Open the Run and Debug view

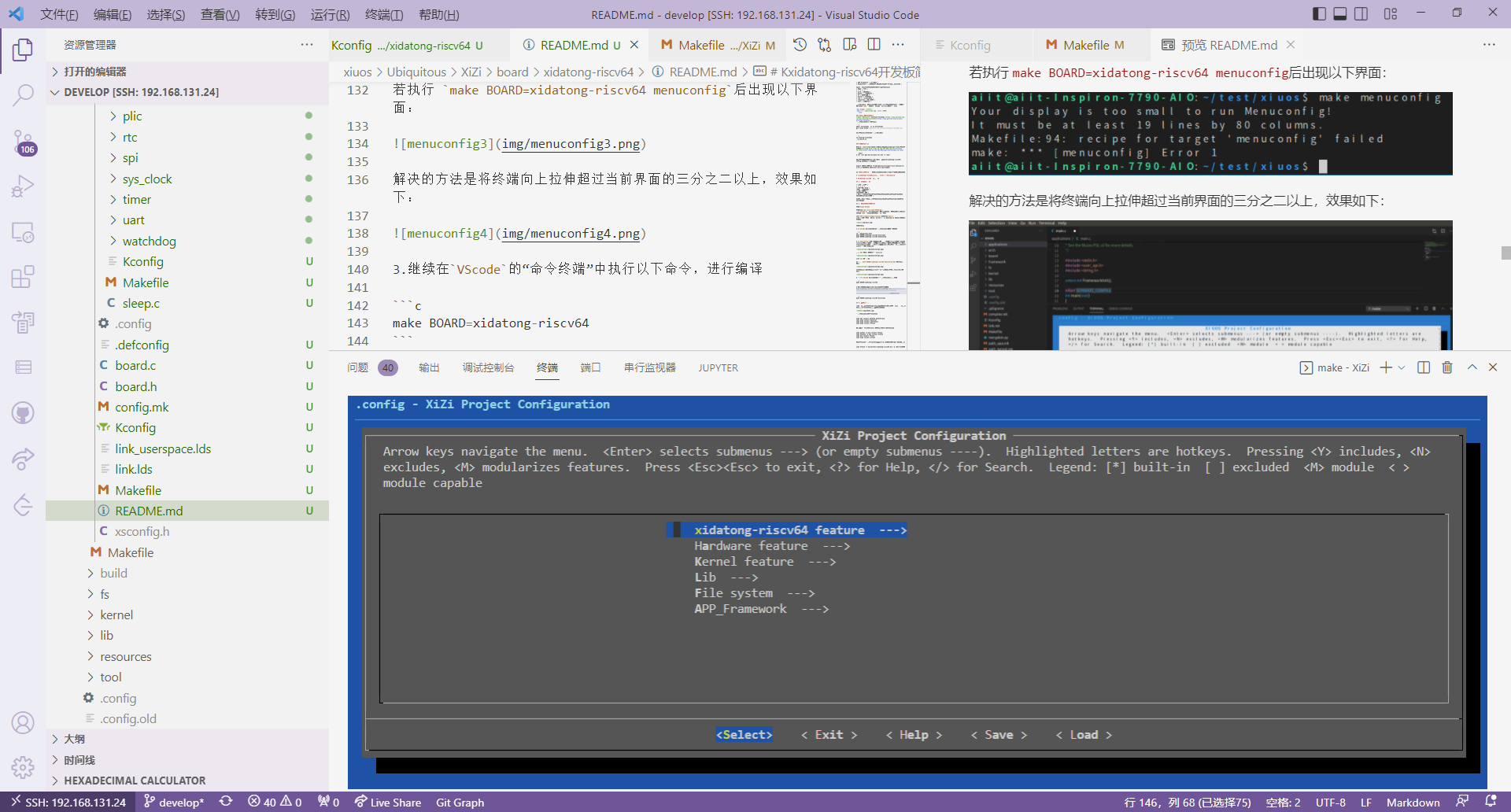coord(23,186)
